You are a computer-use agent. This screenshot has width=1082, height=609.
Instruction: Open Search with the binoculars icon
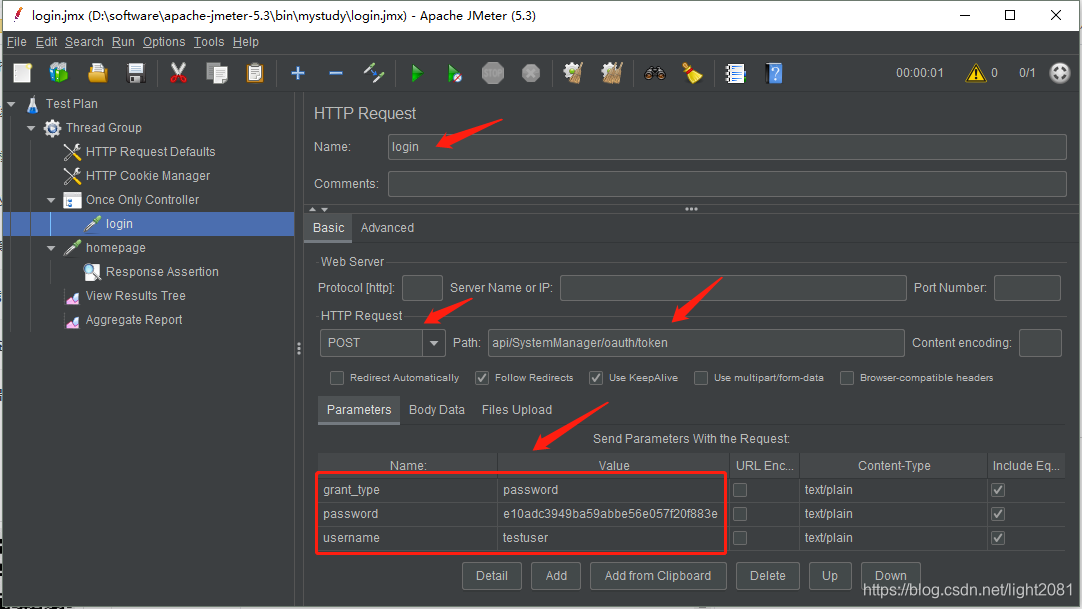click(655, 73)
